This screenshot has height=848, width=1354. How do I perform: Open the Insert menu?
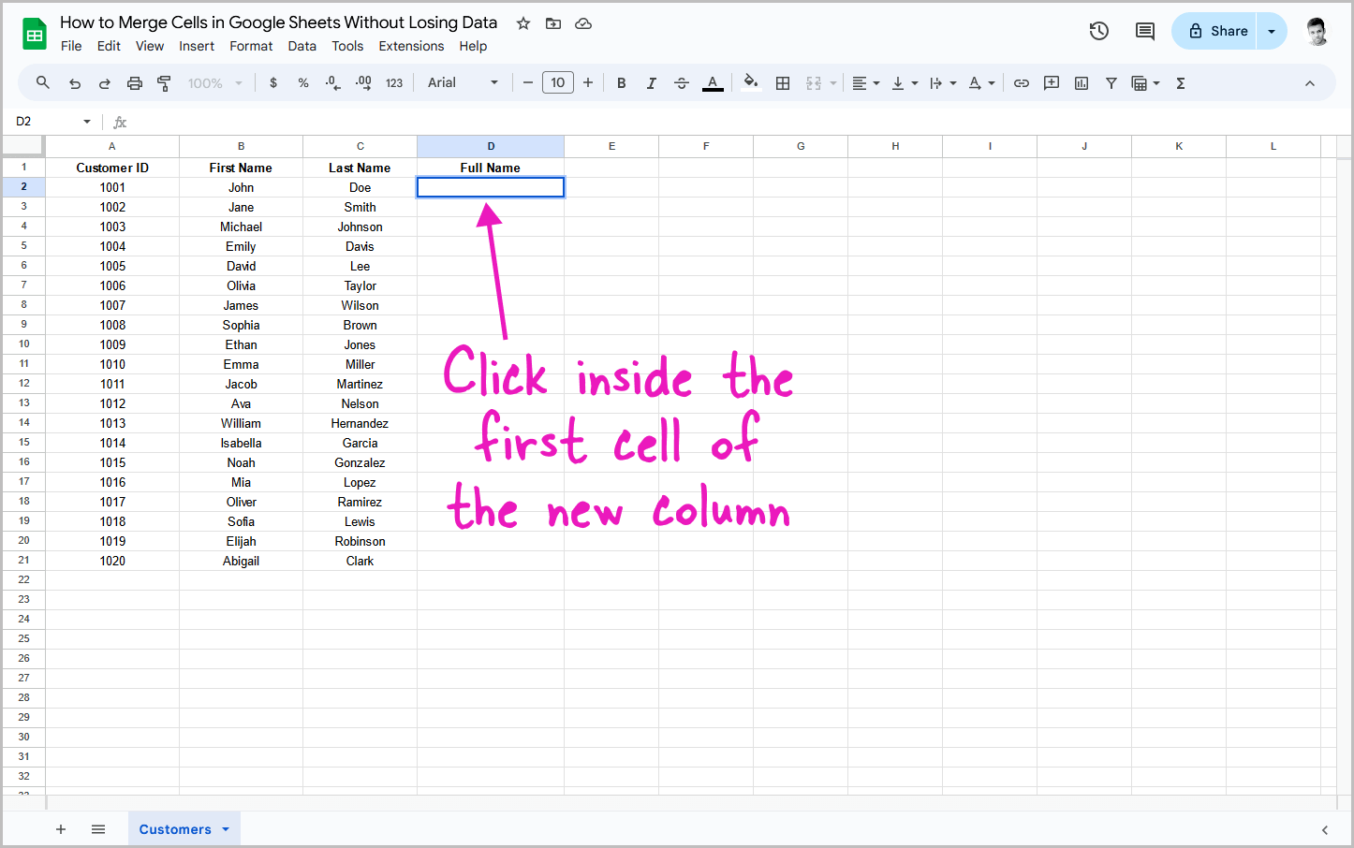click(197, 46)
